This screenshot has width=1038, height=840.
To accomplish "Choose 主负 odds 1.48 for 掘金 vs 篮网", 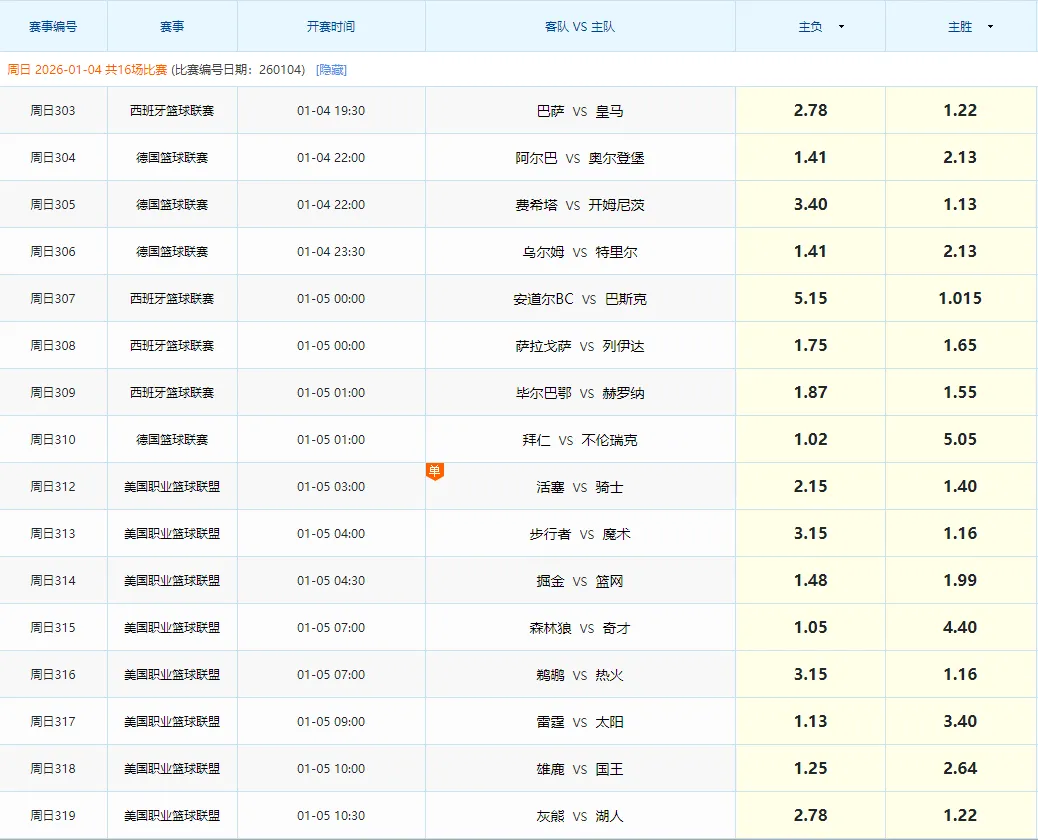I will [810, 581].
